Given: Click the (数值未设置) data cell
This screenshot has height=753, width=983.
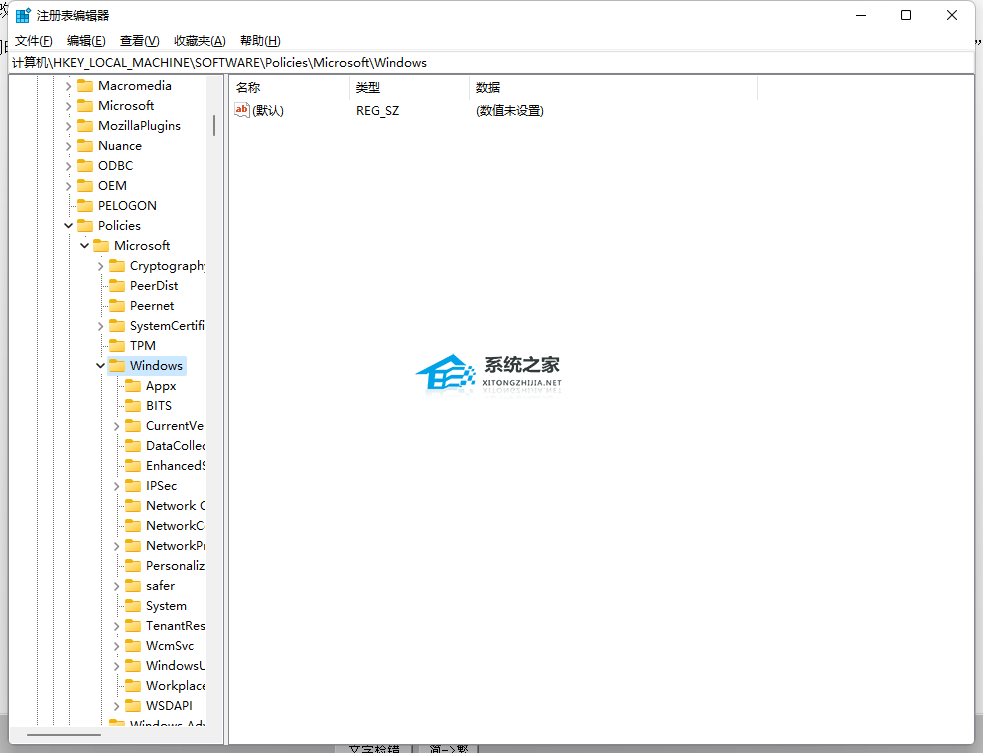Looking at the screenshot, I should pos(510,111).
